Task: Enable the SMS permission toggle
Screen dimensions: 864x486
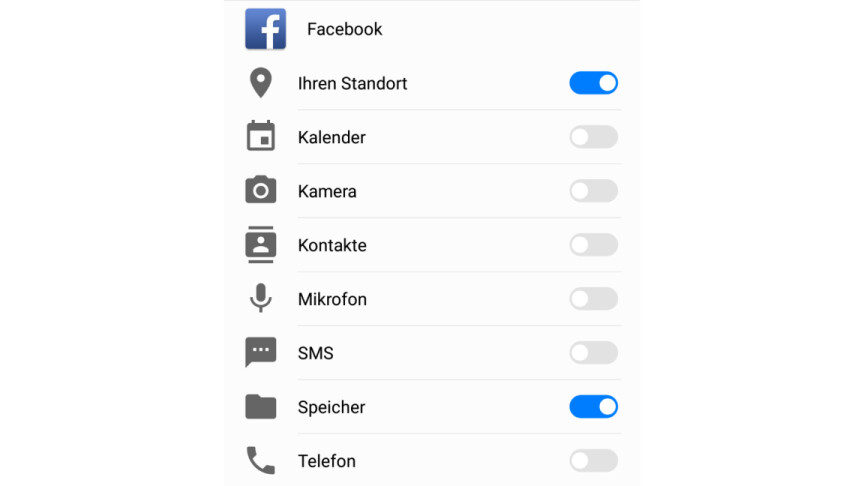Action: tap(593, 353)
